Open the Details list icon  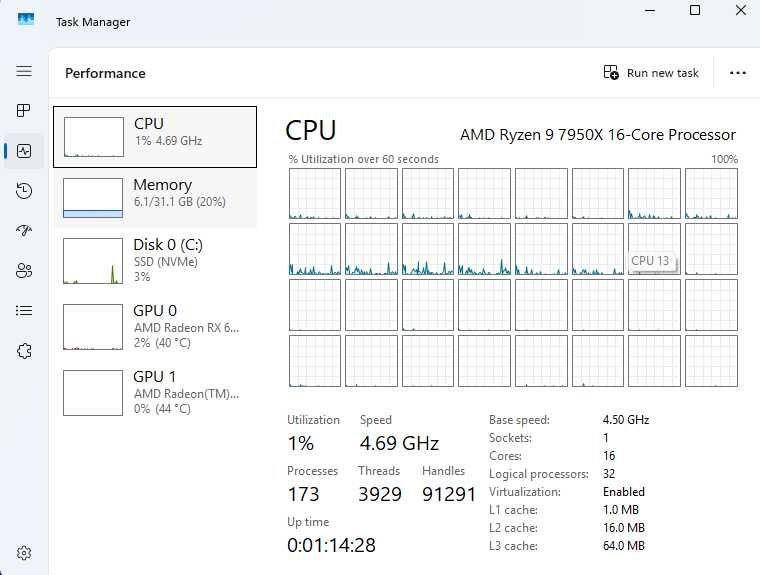(x=24, y=310)
